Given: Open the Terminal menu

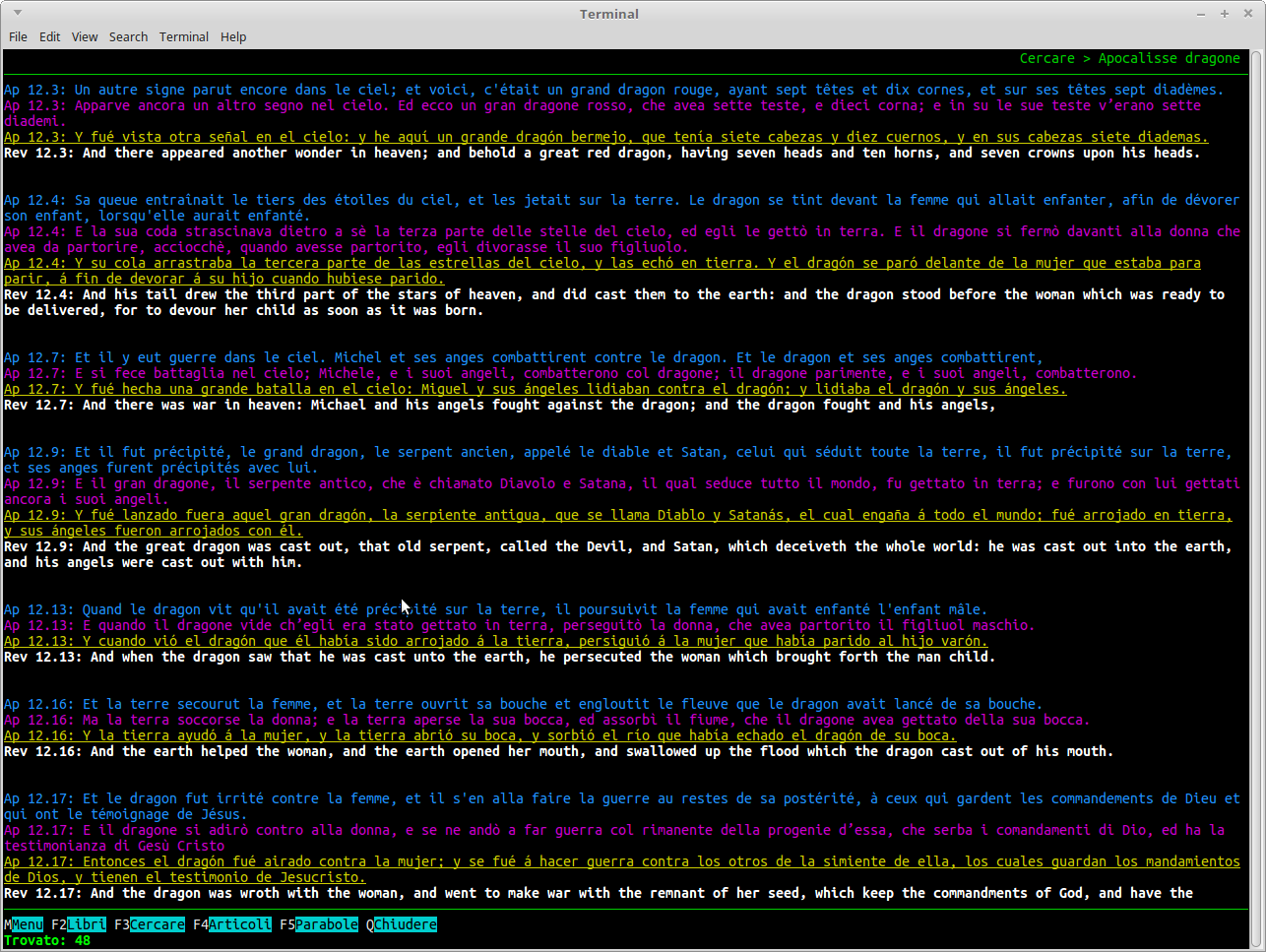Looking at the screenshot, I should click(184, 36).
